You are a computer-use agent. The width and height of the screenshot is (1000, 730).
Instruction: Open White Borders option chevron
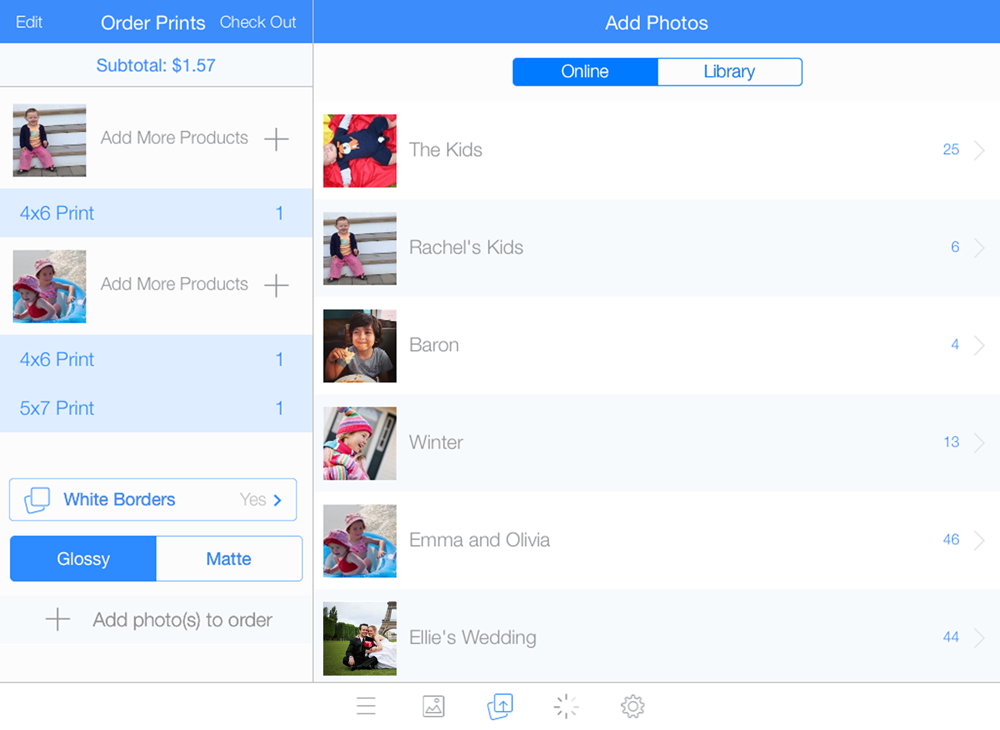[278, 500]
